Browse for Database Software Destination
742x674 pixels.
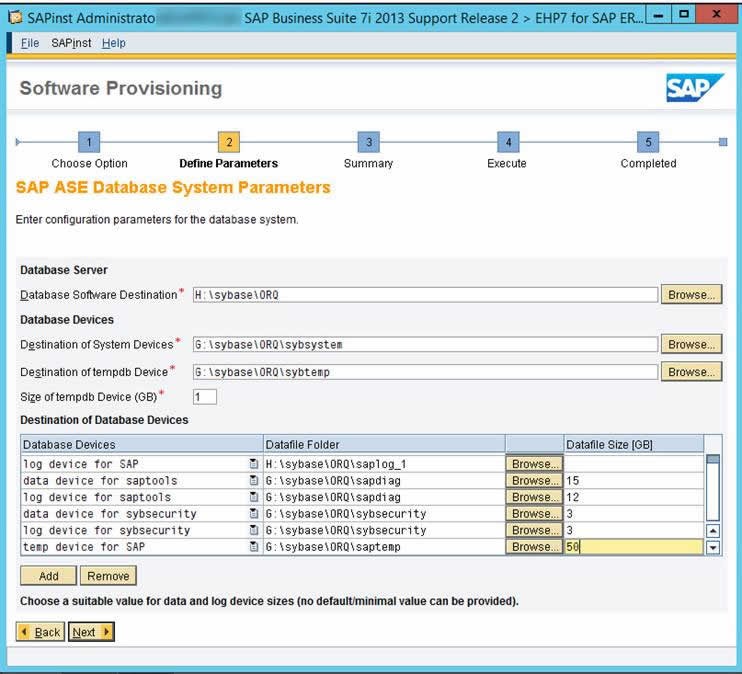[691, 294]
